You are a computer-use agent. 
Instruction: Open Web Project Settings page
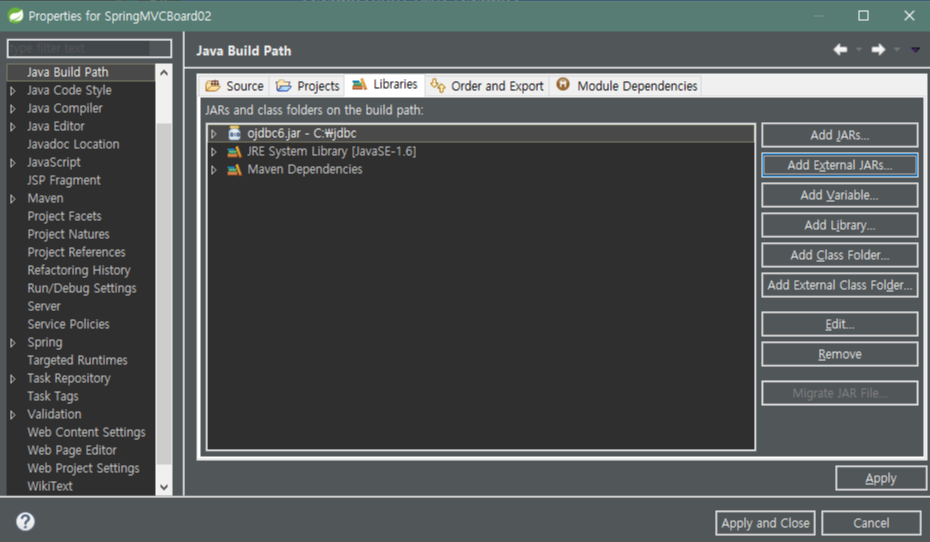click(83, 468)
